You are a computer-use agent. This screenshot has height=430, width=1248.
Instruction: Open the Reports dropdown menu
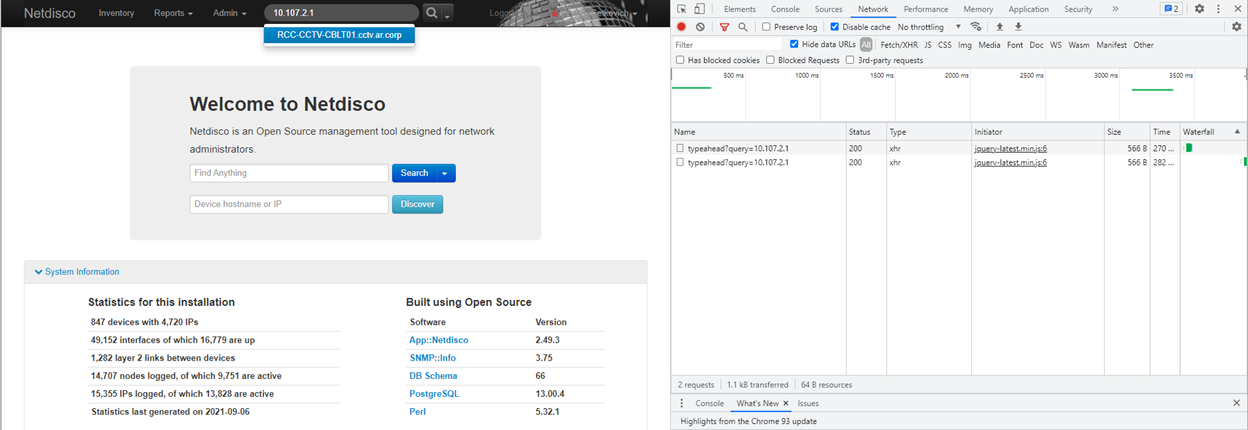tap(173, 13)
